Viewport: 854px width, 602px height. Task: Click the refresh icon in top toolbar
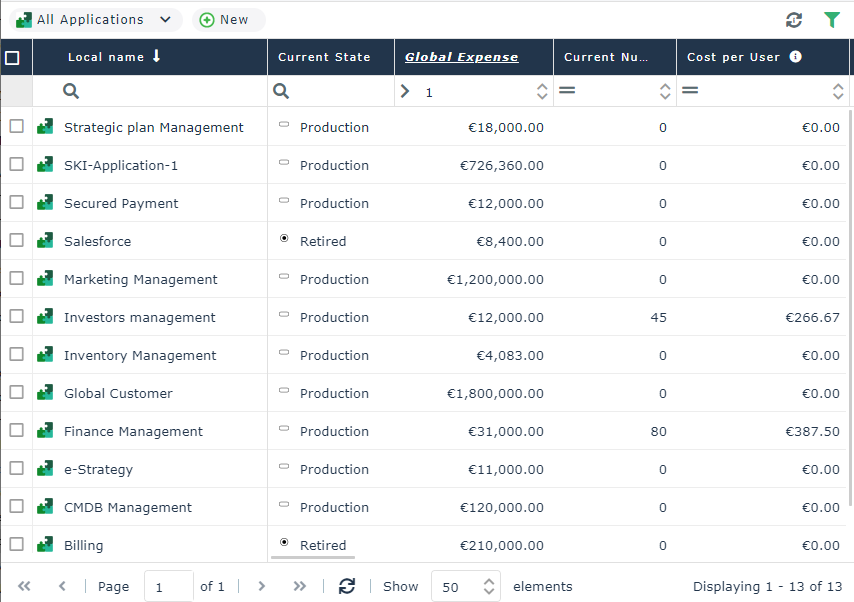(x=794, y=20)
